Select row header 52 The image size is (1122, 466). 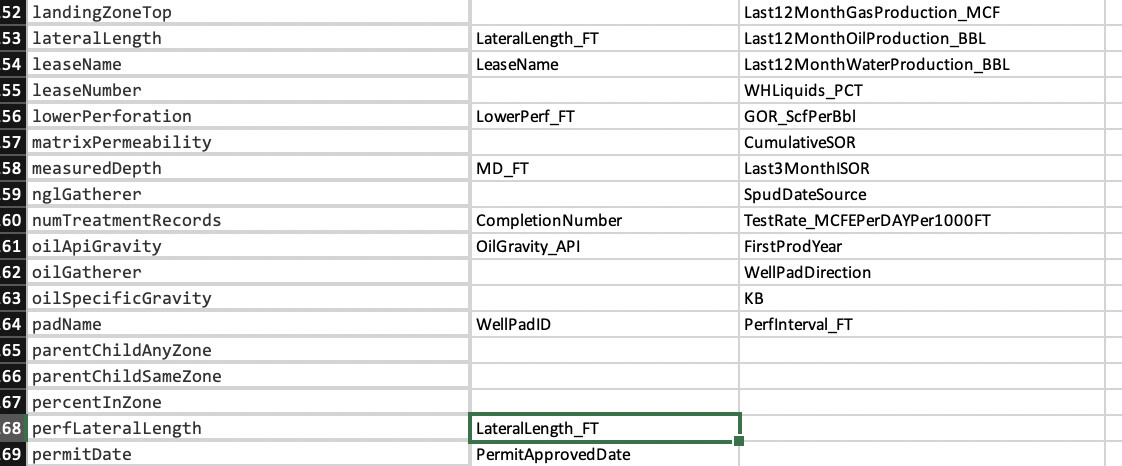[12, 13]
